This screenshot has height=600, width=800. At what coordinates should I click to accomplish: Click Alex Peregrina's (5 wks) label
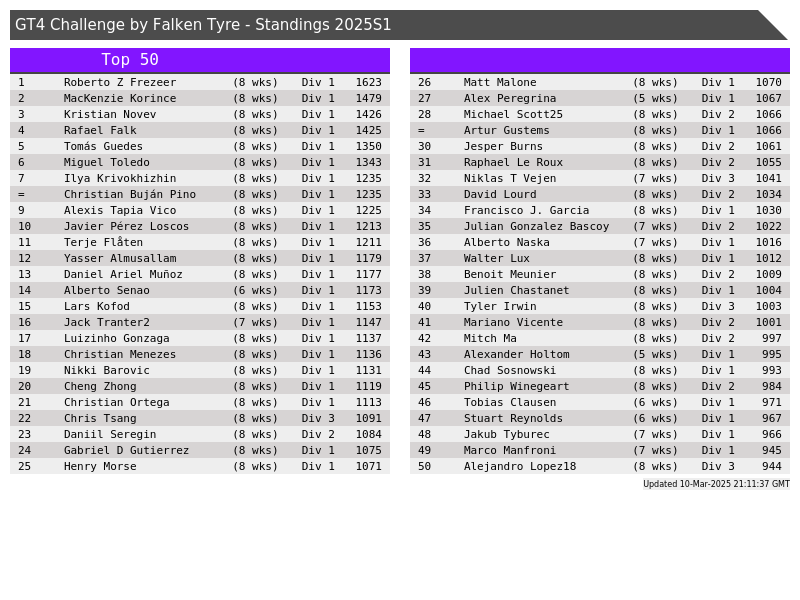(x=655, y=98)
